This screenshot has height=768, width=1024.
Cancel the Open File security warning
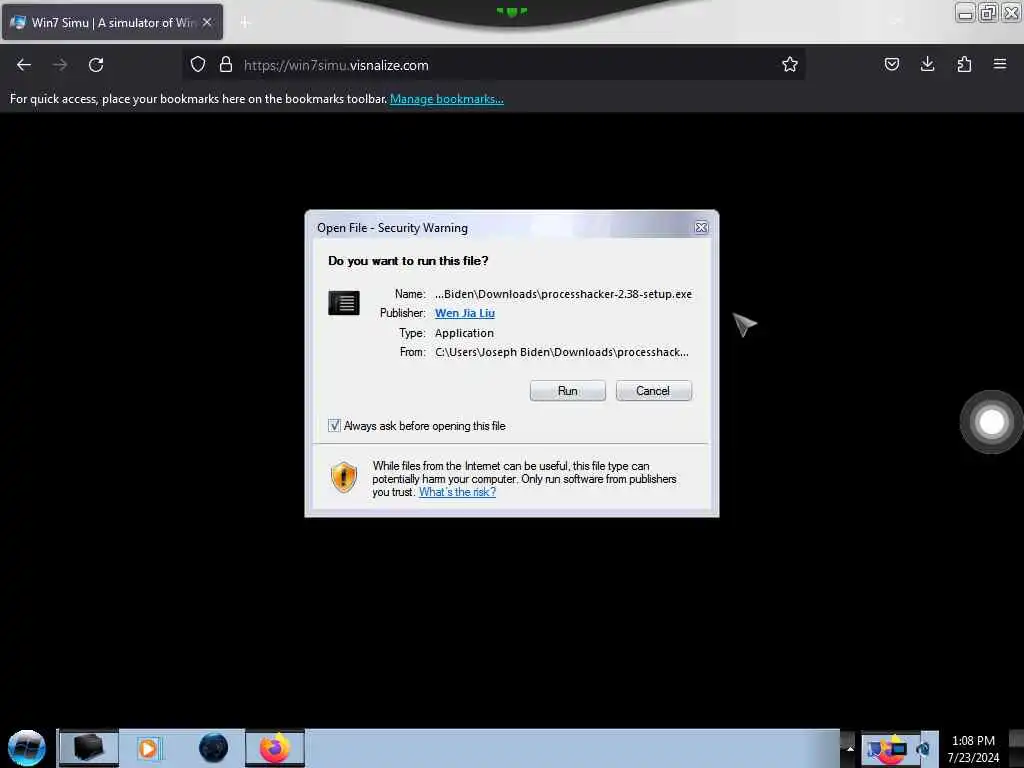tap(653, 391)
